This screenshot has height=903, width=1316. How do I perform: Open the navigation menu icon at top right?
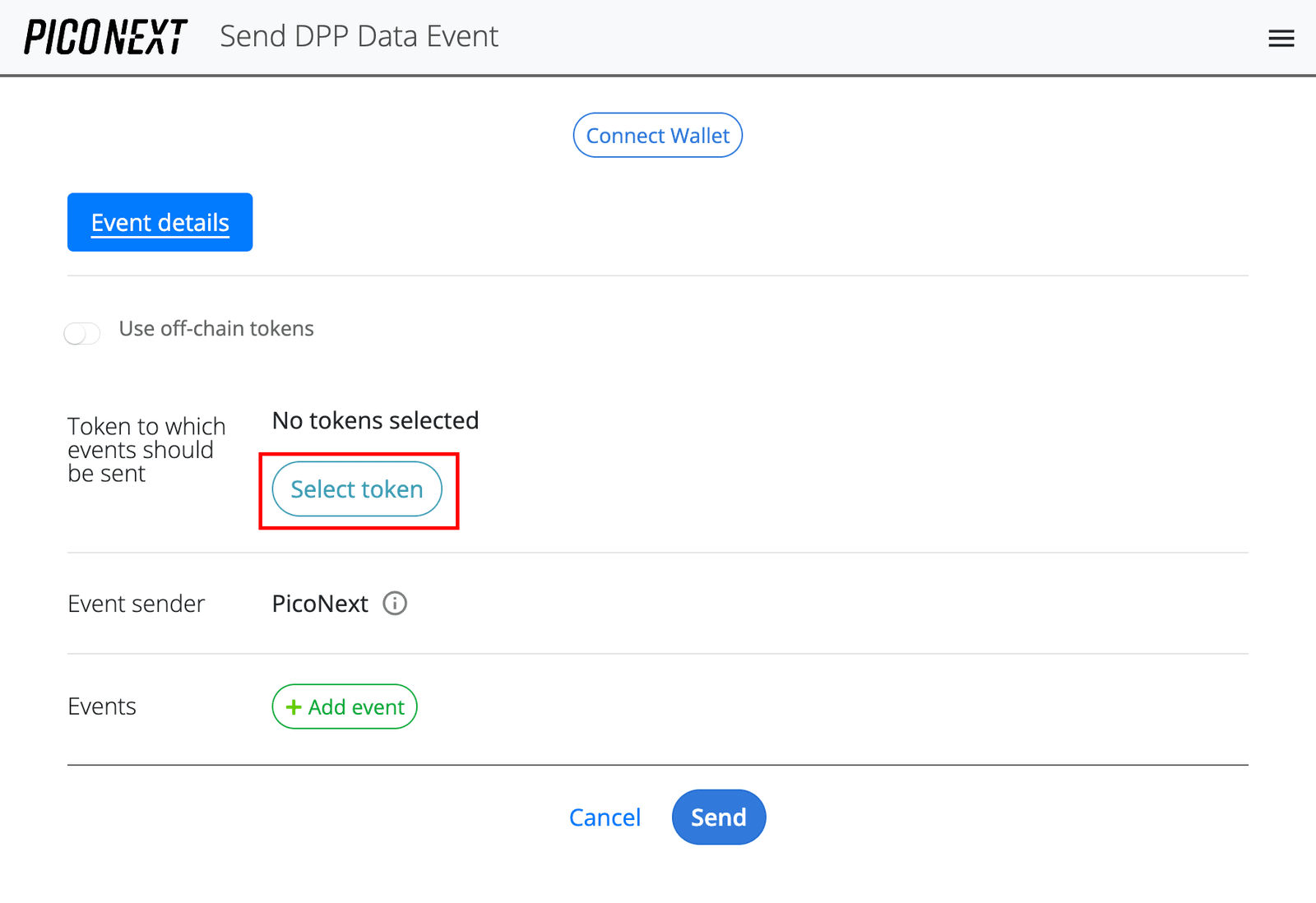[1281, 37]
